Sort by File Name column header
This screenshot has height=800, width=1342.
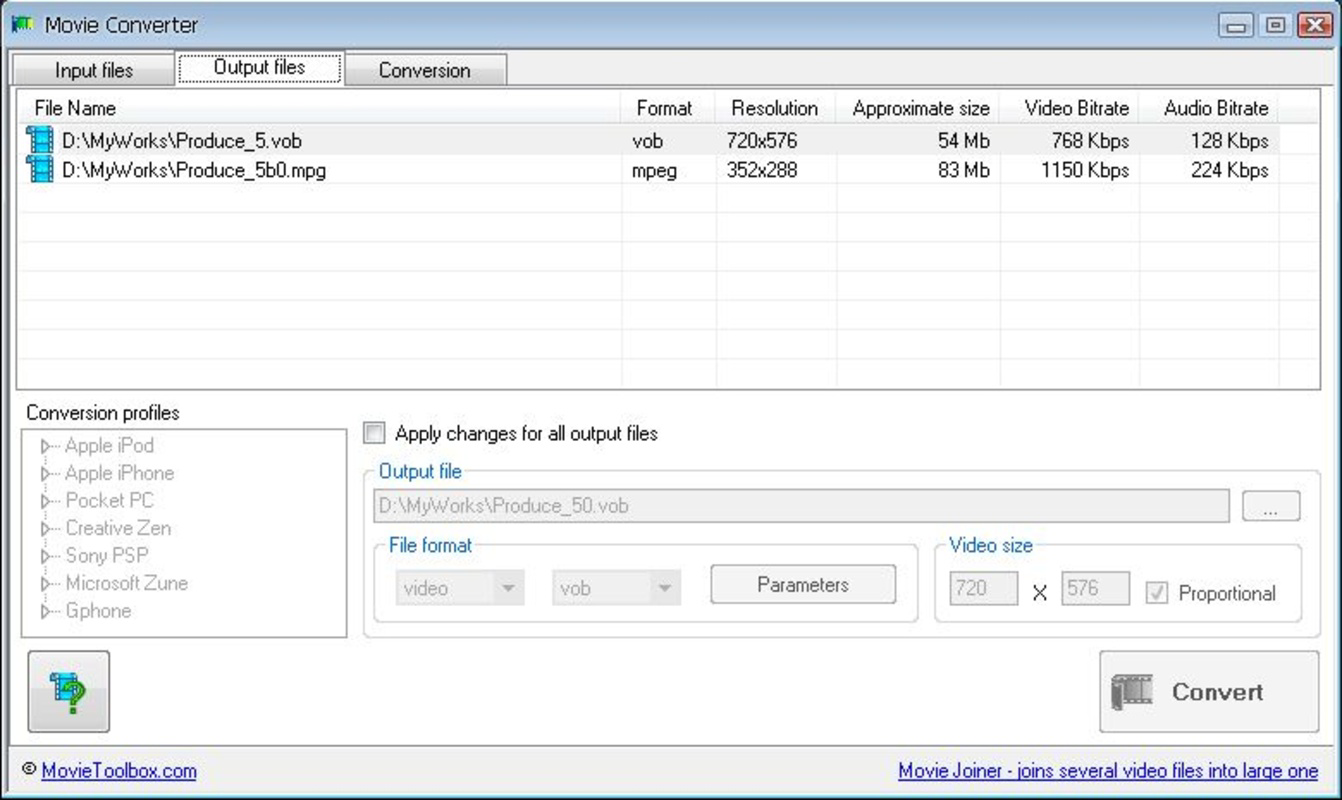click(320, 108)
